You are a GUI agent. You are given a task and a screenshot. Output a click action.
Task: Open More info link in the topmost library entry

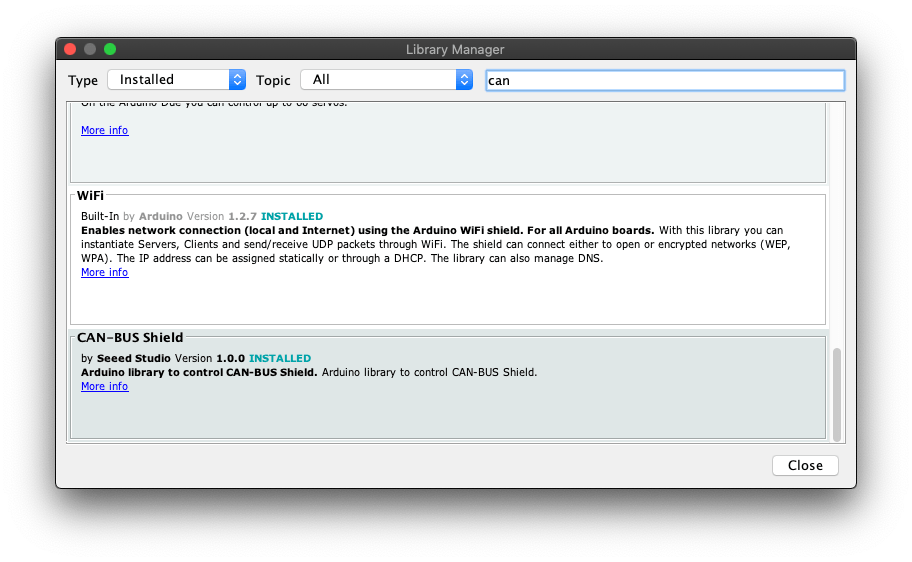(105, 130)
